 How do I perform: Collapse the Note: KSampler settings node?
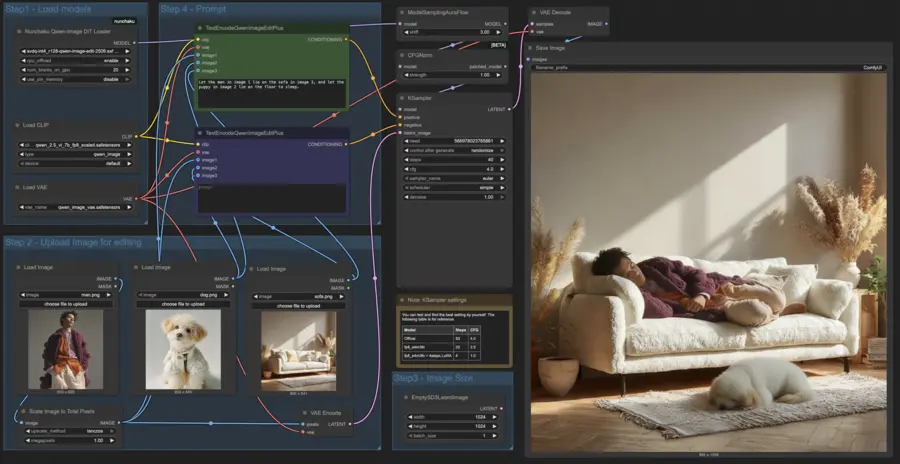(402, 300)
